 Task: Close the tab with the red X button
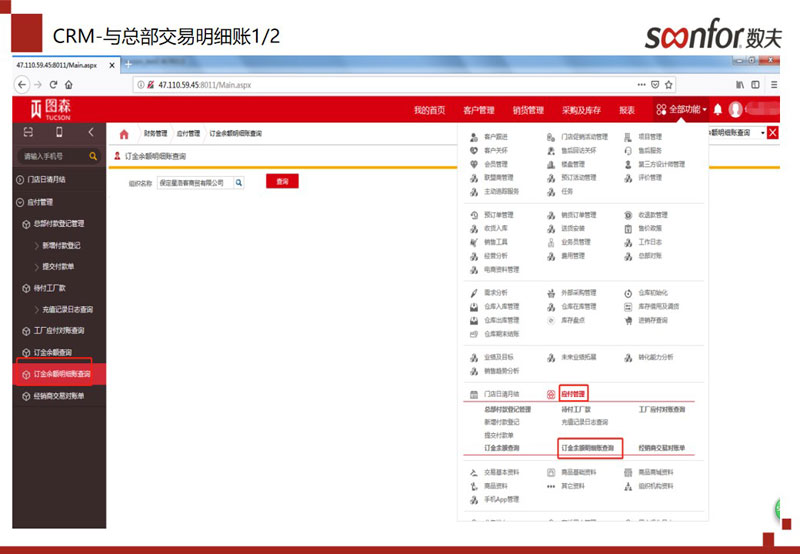pos(772,133)
